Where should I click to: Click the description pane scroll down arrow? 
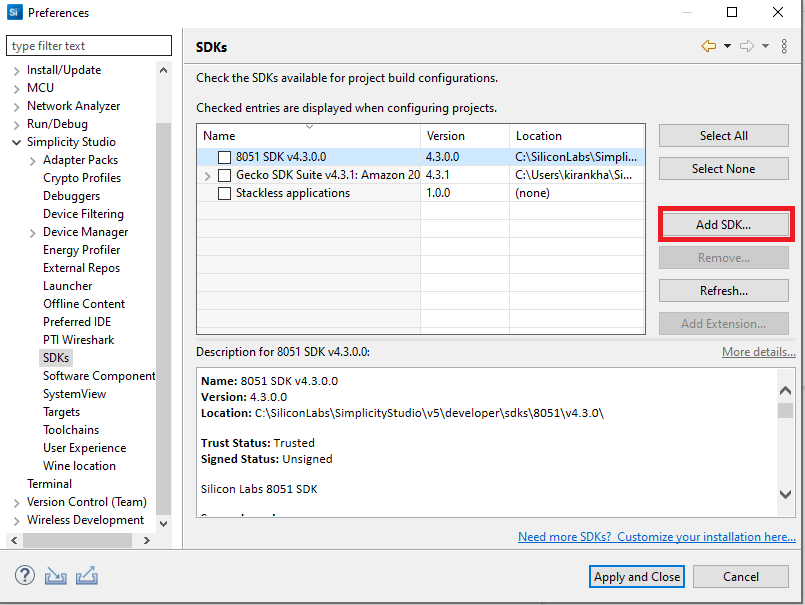tap(785, 495)
